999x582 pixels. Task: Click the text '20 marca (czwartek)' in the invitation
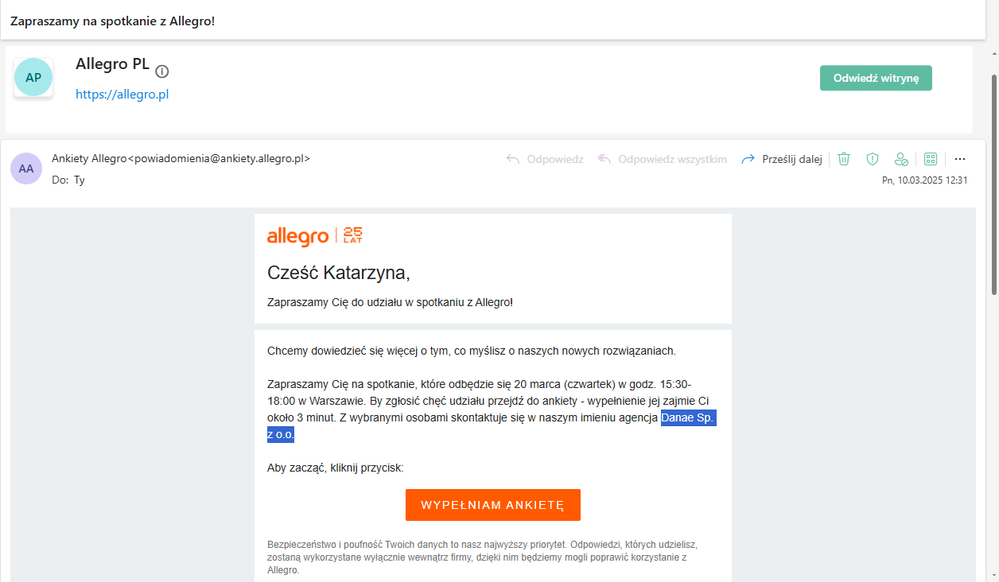click(x=565, y=384)
